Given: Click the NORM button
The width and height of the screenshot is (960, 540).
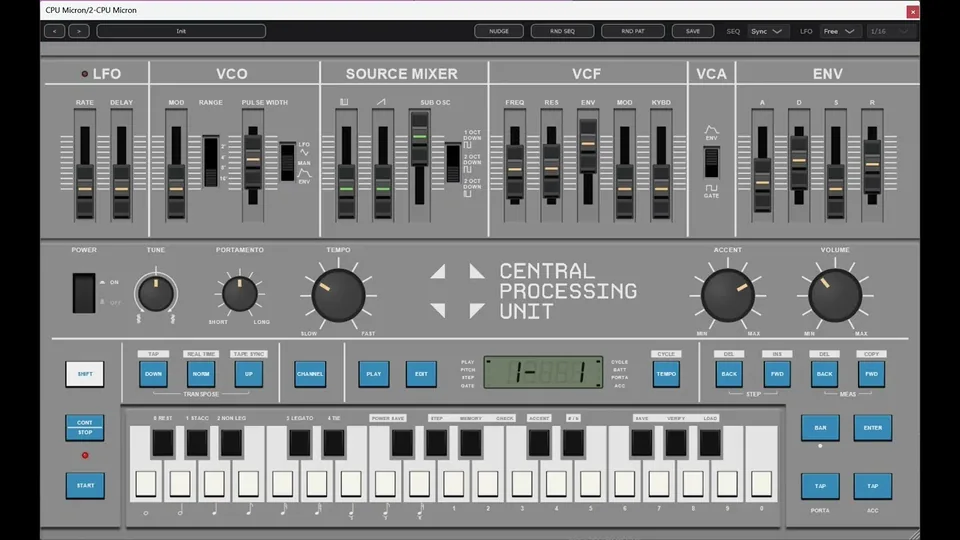Looking at the screenshot, I should [x=201, y=374].
